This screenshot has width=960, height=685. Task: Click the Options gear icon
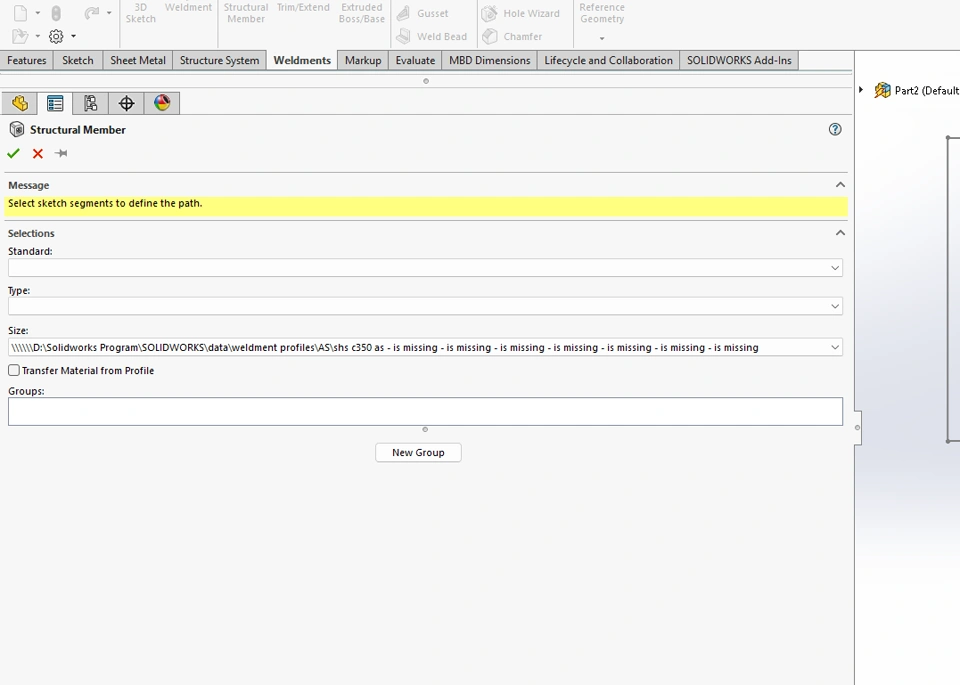[x=56, y=36]
